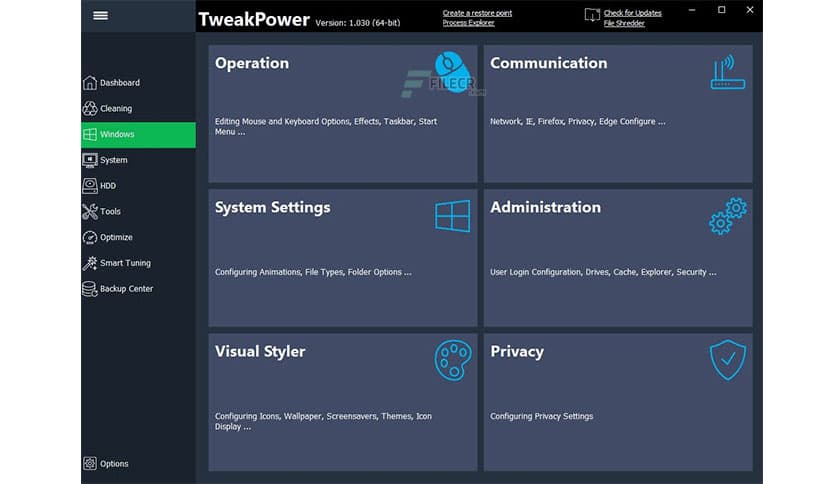836x484 pixels.
Task: Click the Windows icon in System Settings tile
Action: [x=452, y=216]
